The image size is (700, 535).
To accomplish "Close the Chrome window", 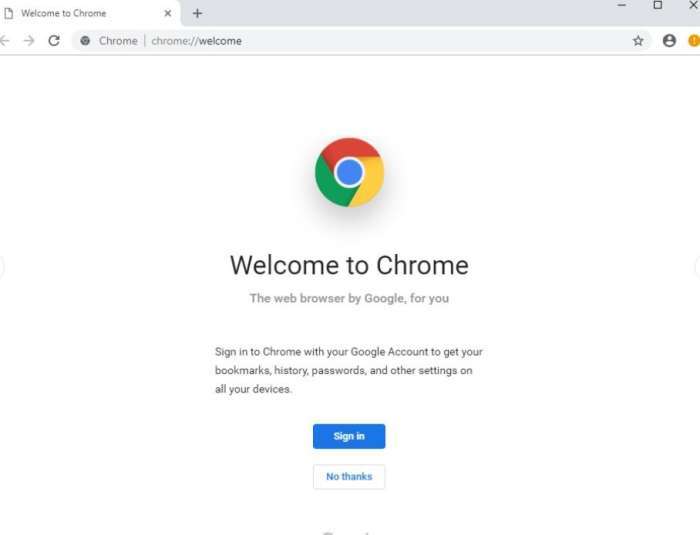I will [x=692, y=6].
